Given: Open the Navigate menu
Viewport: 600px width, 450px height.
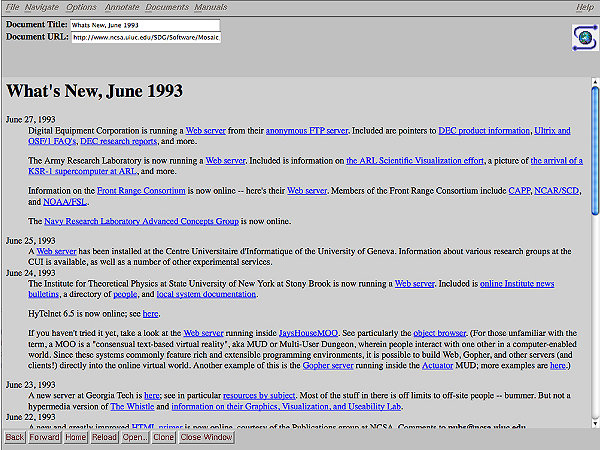Looking at the screenshot, I should (44, 7).
